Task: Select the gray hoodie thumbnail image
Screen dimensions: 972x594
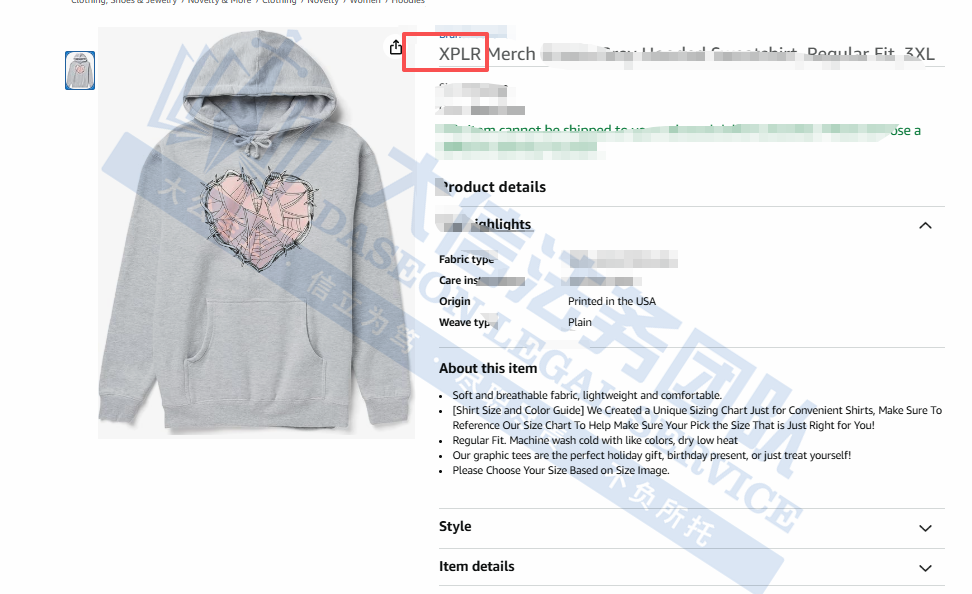Action: coord(80,71)
